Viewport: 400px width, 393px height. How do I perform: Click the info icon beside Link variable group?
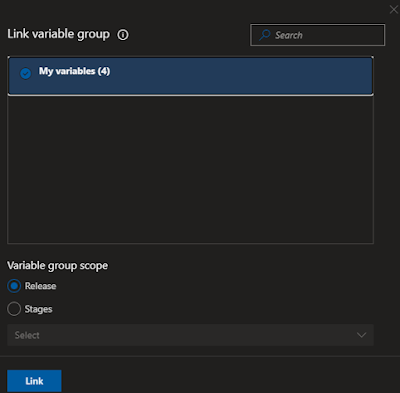tap(123, 35)
